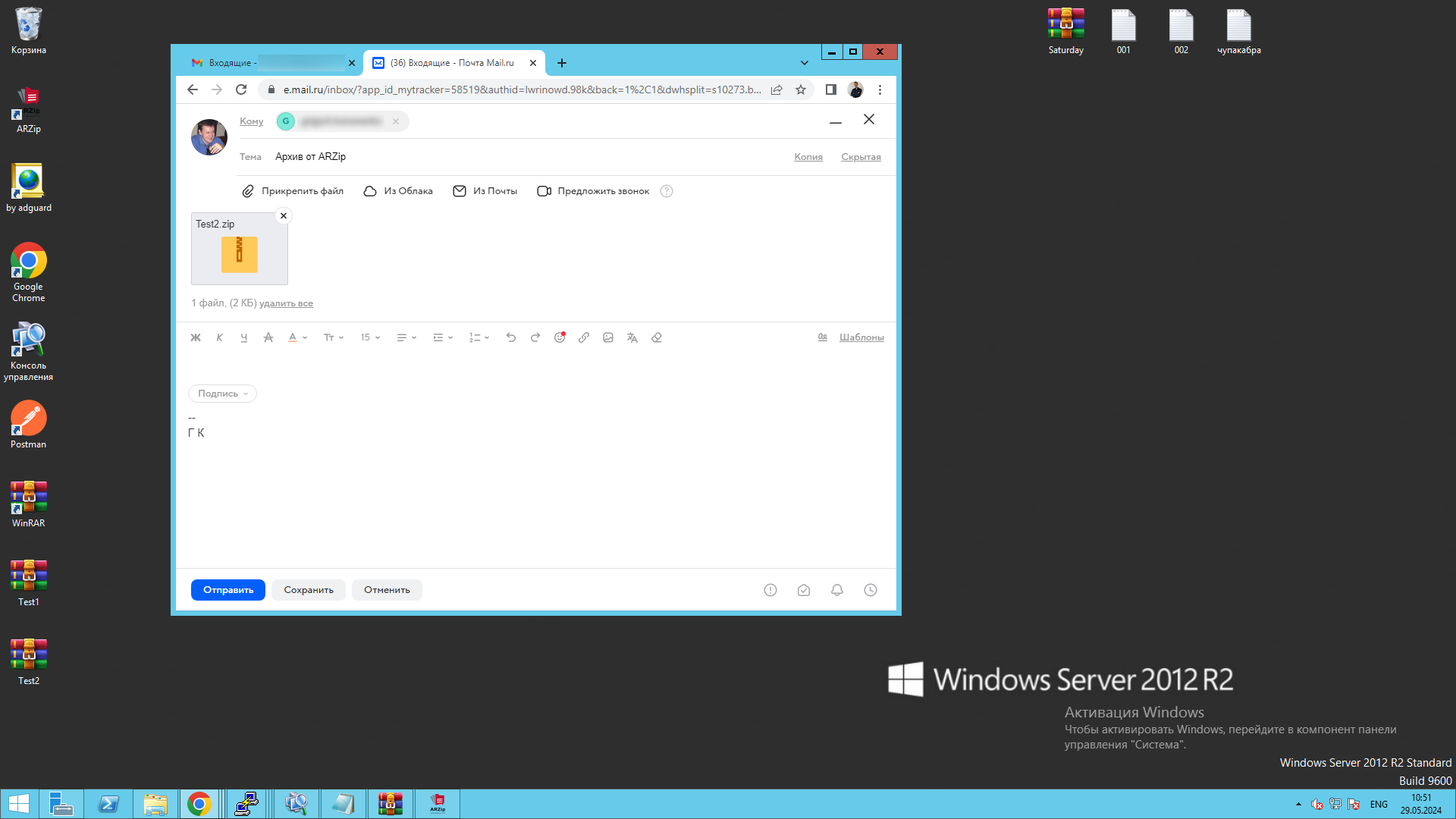Click the schedule send clock icon

coord(871,590)
